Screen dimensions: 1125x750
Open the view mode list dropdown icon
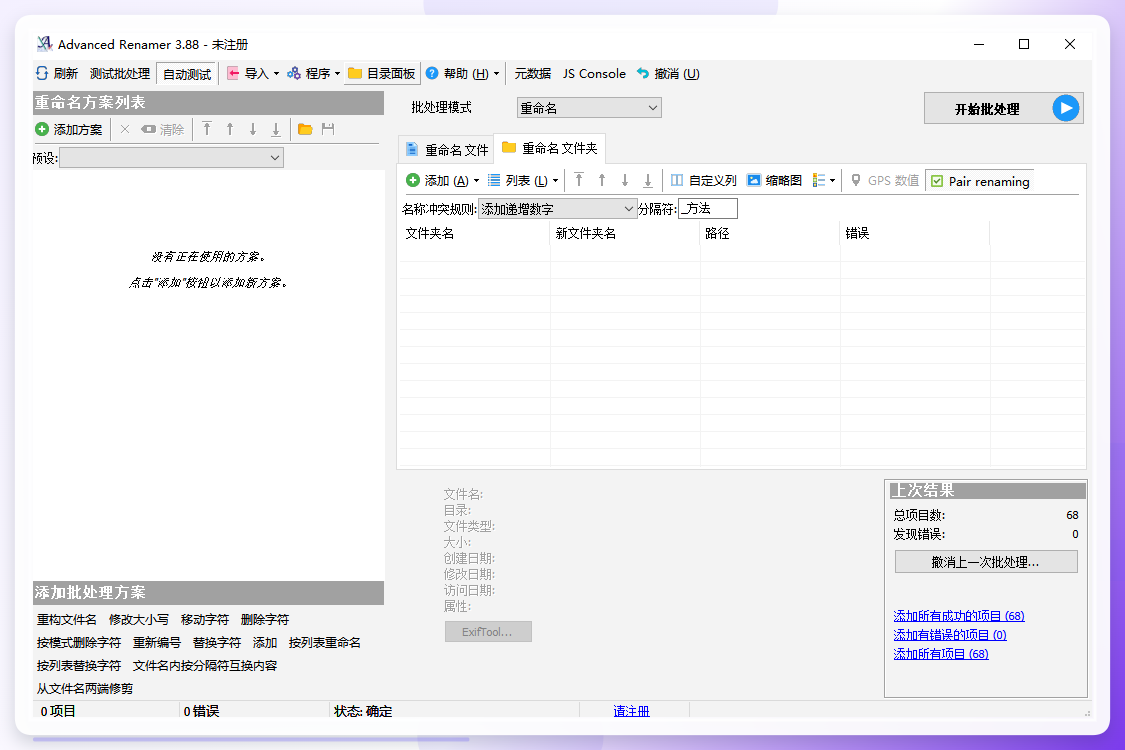coord(824,180)
